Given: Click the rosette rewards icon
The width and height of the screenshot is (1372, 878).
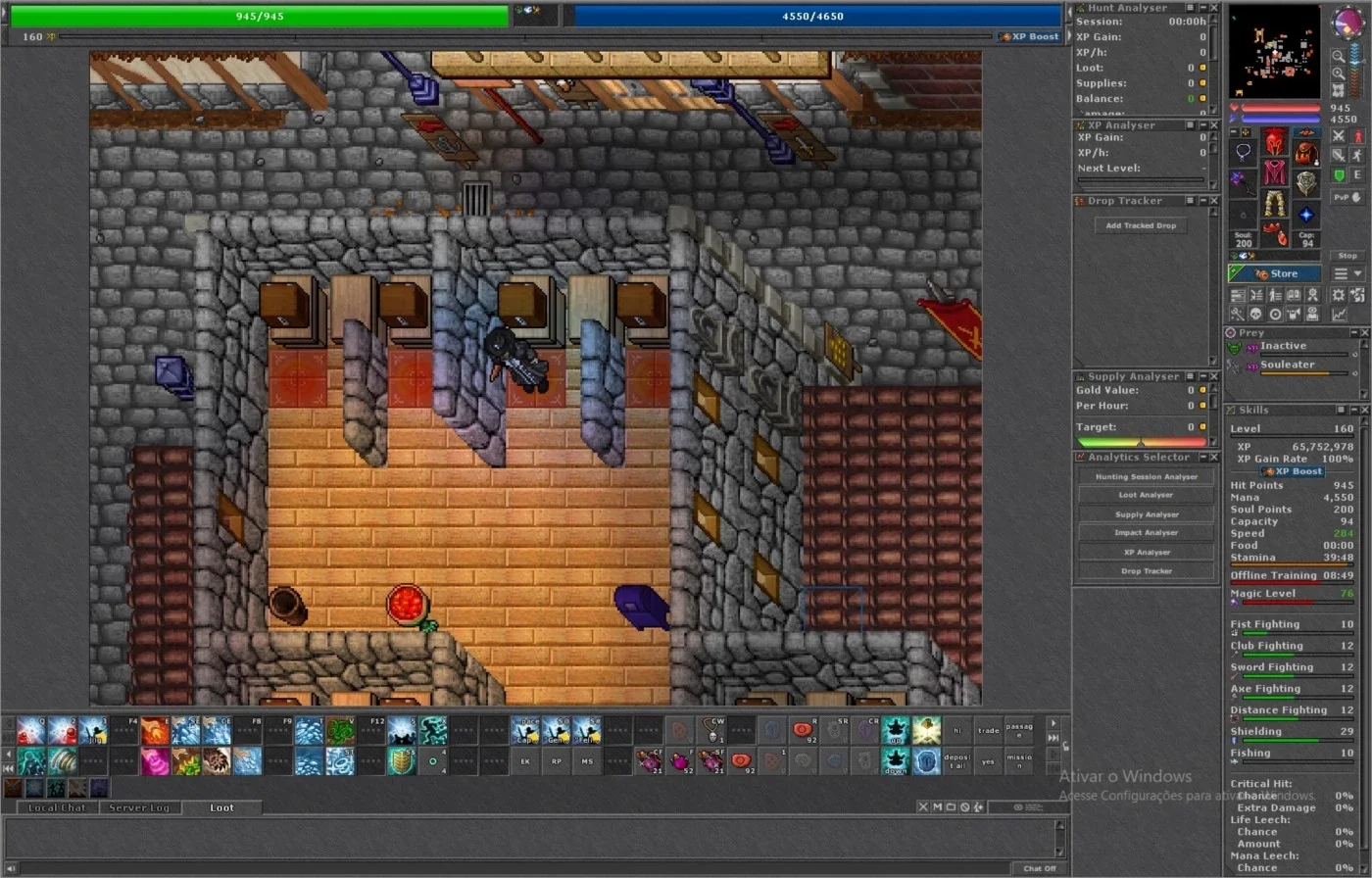Looking at the screenshot, I should click(x=1312, y=295).
